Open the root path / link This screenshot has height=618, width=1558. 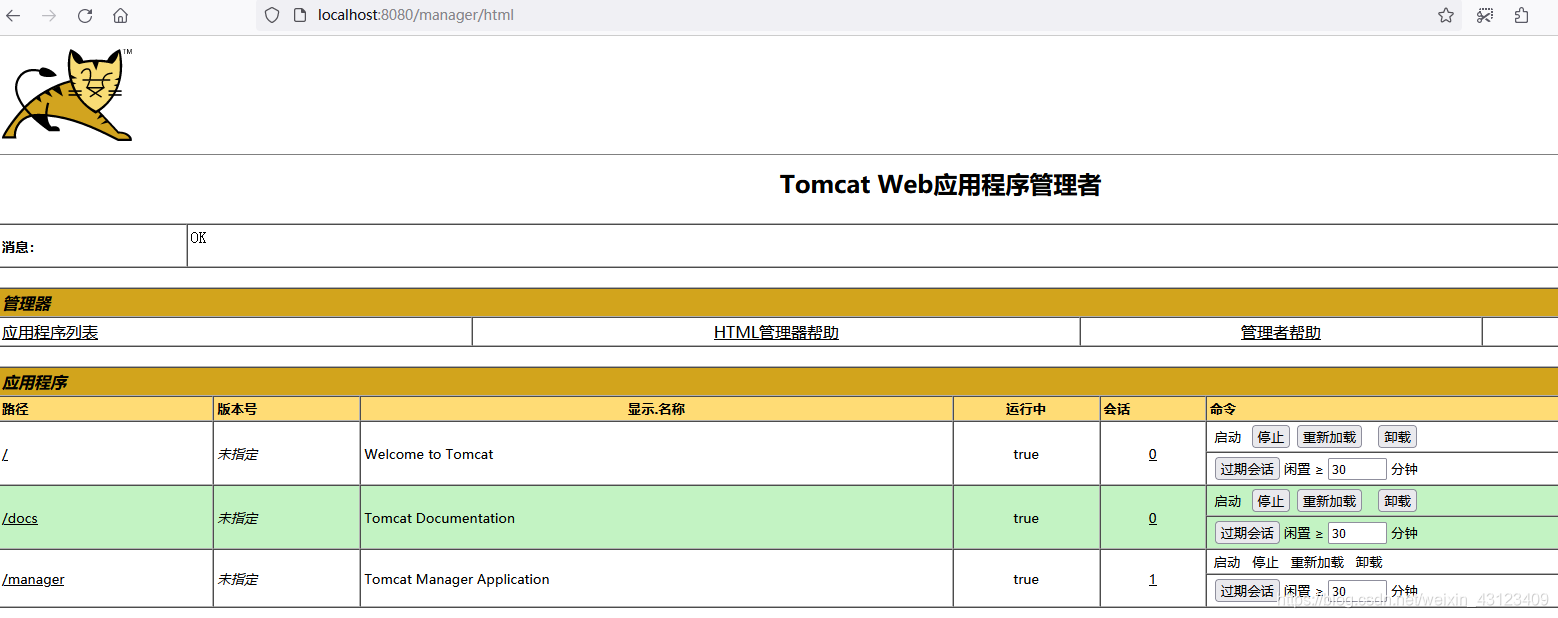[5, 454]
